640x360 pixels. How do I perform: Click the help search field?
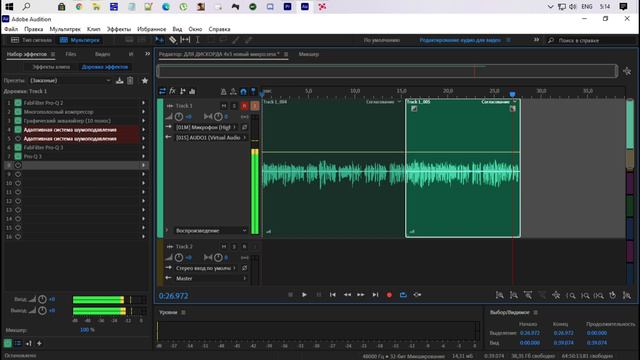[x=591, y=40]
